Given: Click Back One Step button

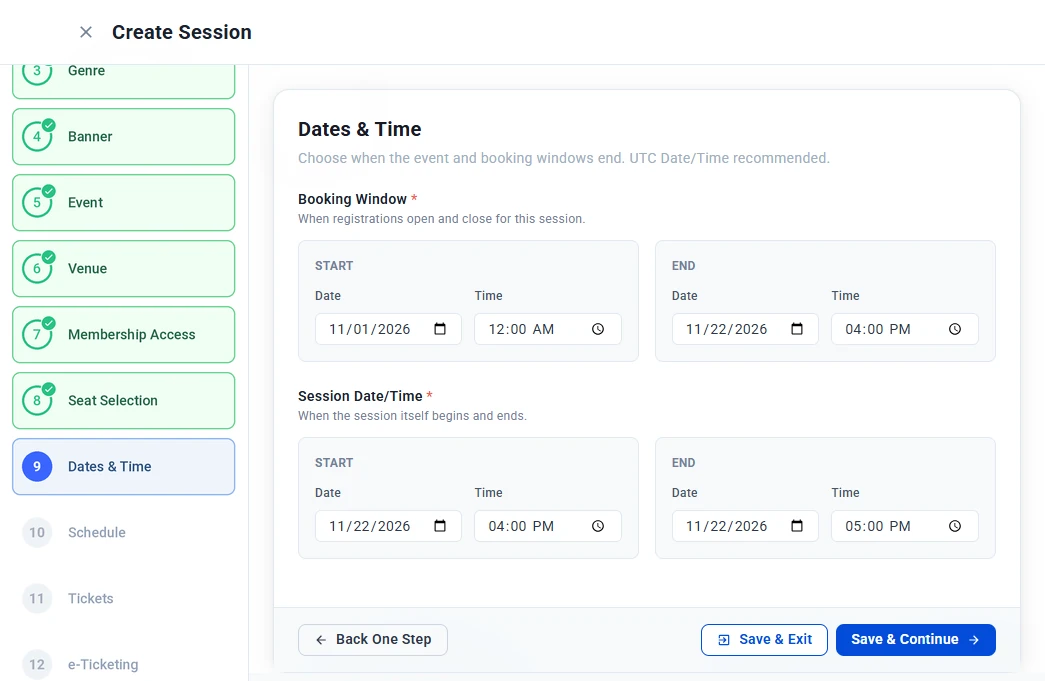Looking at the screenshot, I should point(373,640).
